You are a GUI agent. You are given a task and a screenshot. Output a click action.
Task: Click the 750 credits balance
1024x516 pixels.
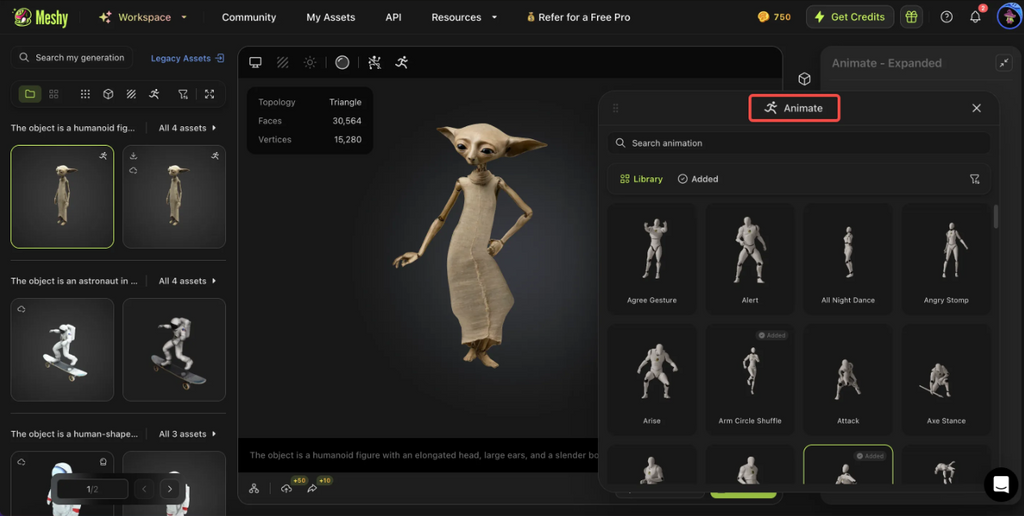tap(775, 17)
